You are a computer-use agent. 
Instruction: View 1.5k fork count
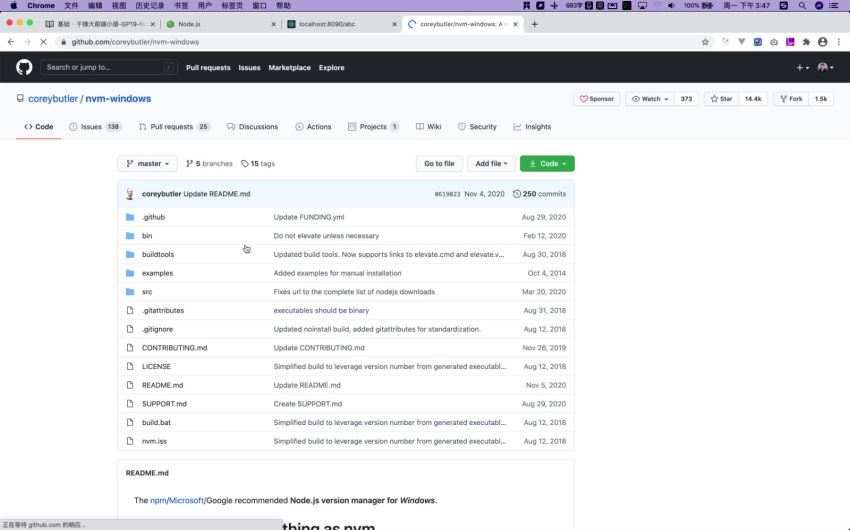[x=821, y=99]
